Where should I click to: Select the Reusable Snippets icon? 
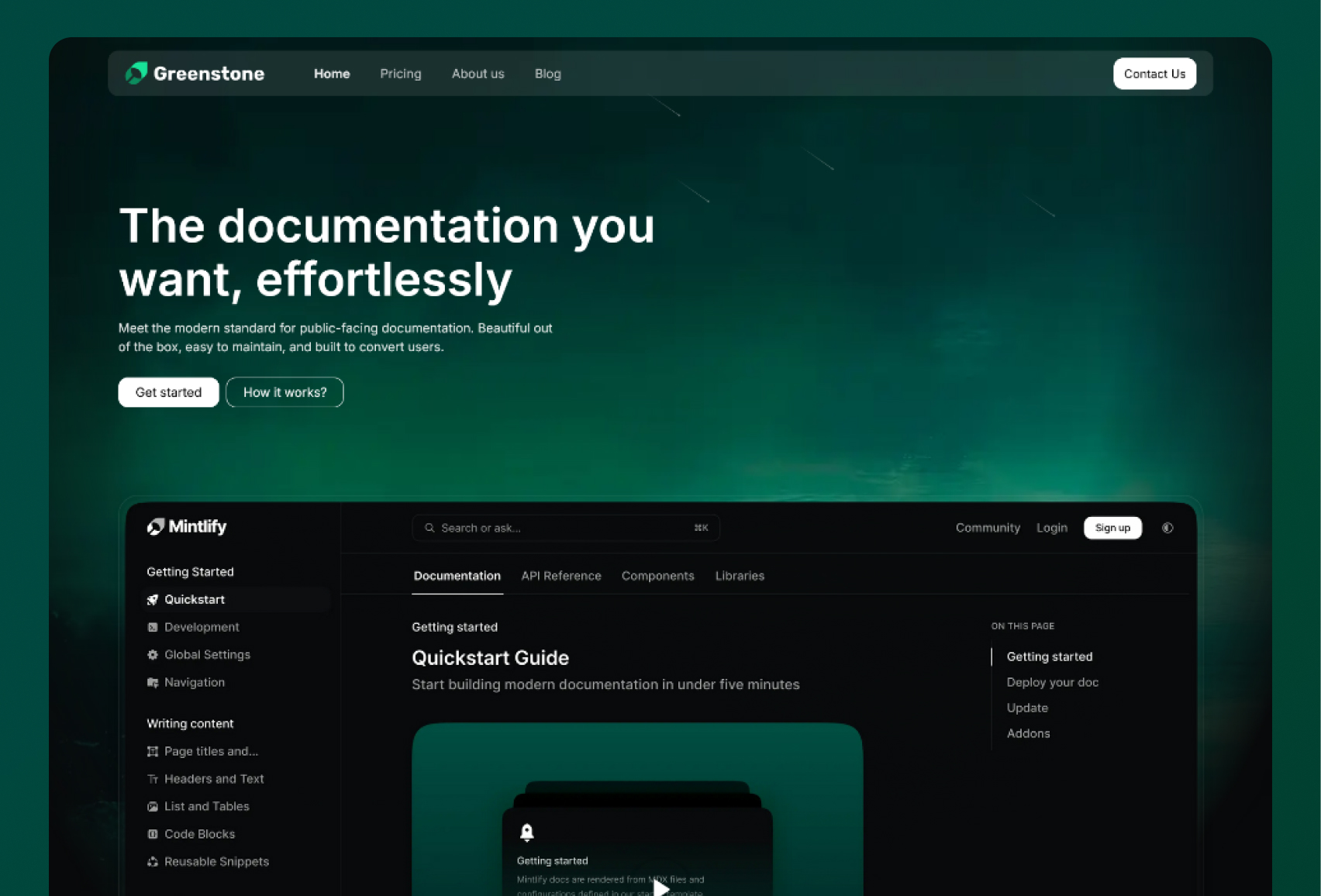pos(153,861)
